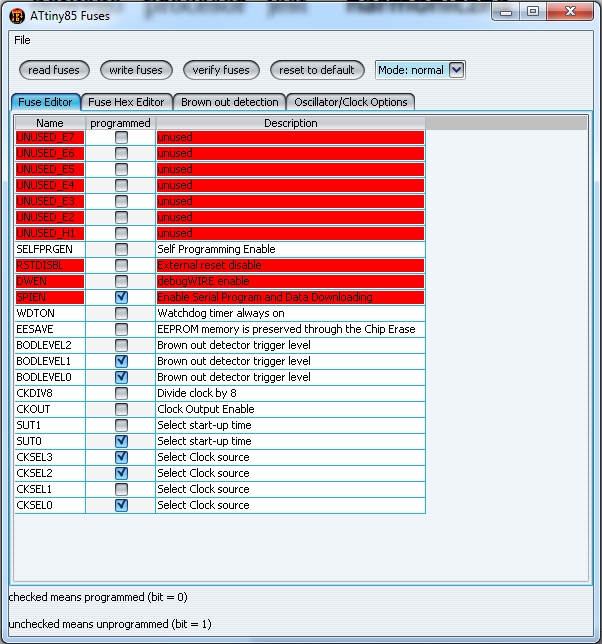Image resolution: width=602 pixels, height=644 pixels.
Task: Enable the CKOUT checkbox
Action: (121, 409)
